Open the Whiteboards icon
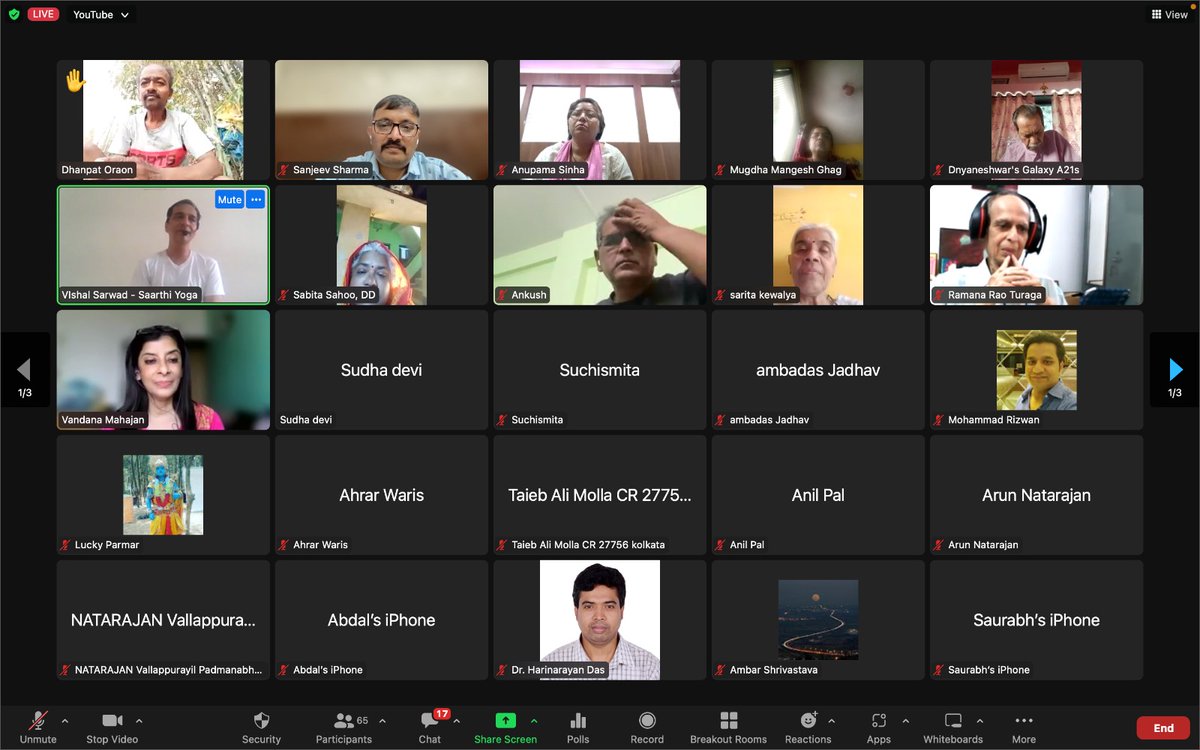 point(953,721)
